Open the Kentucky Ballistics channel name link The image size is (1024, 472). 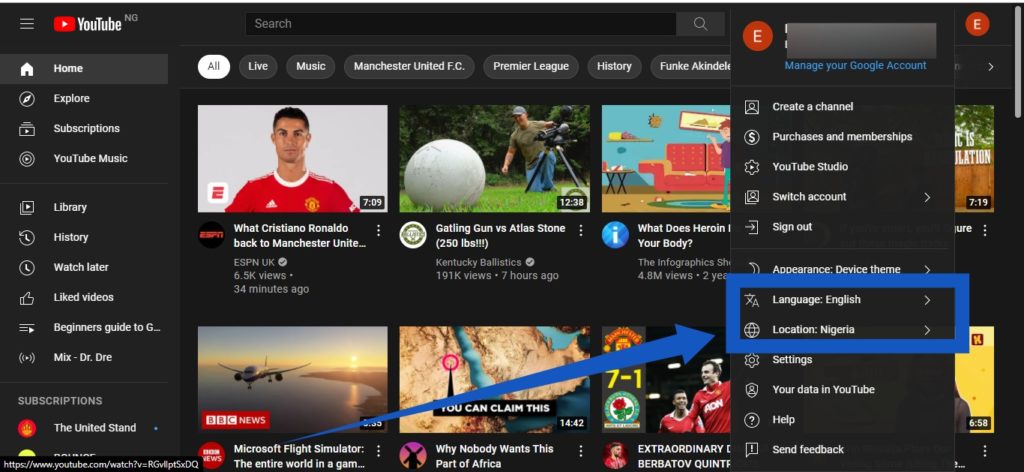click(x=479, y=262)
